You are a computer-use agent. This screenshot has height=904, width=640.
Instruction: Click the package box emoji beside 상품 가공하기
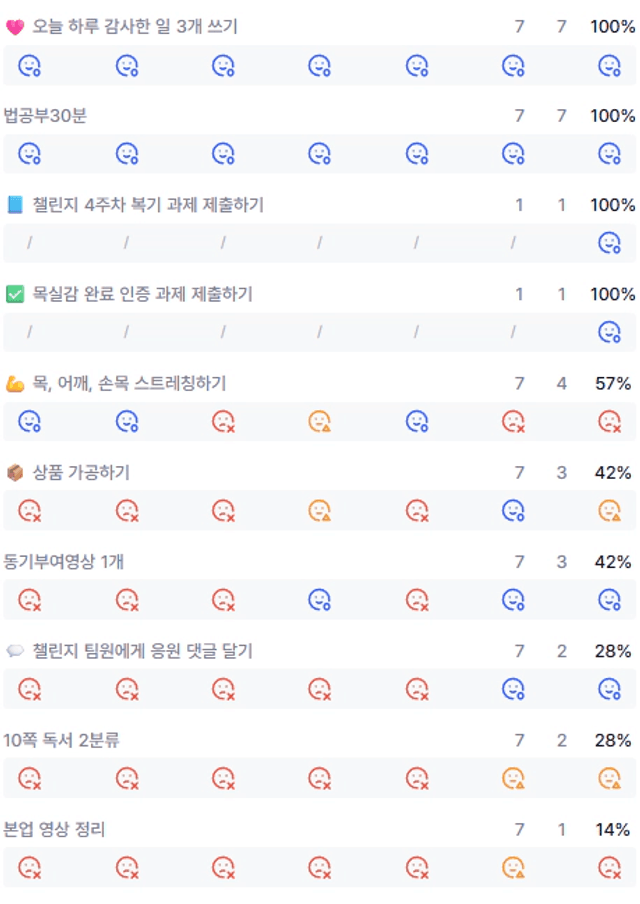click(x=15, y=473)
